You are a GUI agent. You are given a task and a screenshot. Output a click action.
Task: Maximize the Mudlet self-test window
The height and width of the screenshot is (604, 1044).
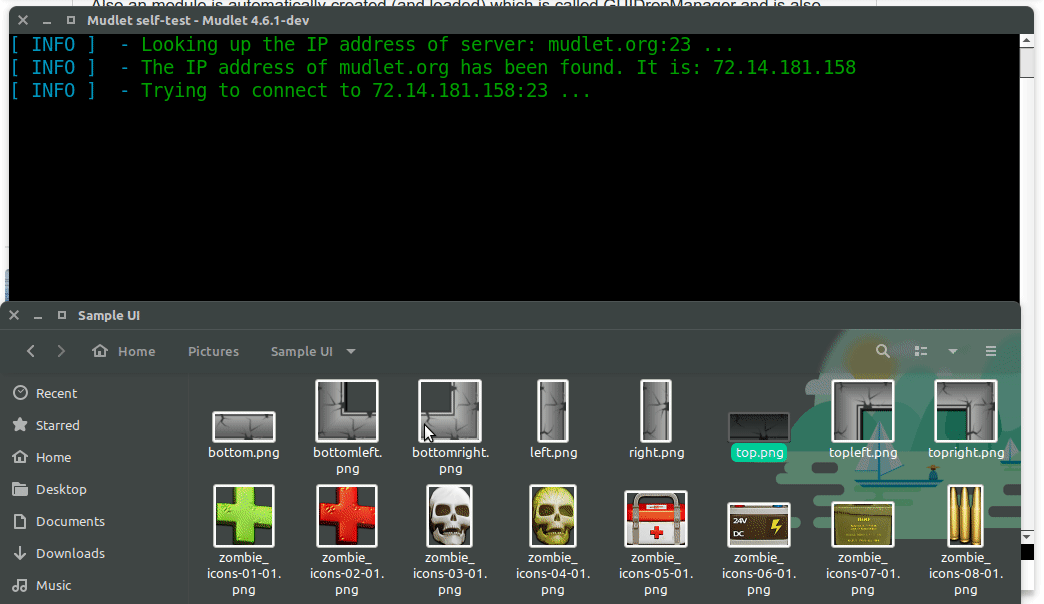point(71,20)
